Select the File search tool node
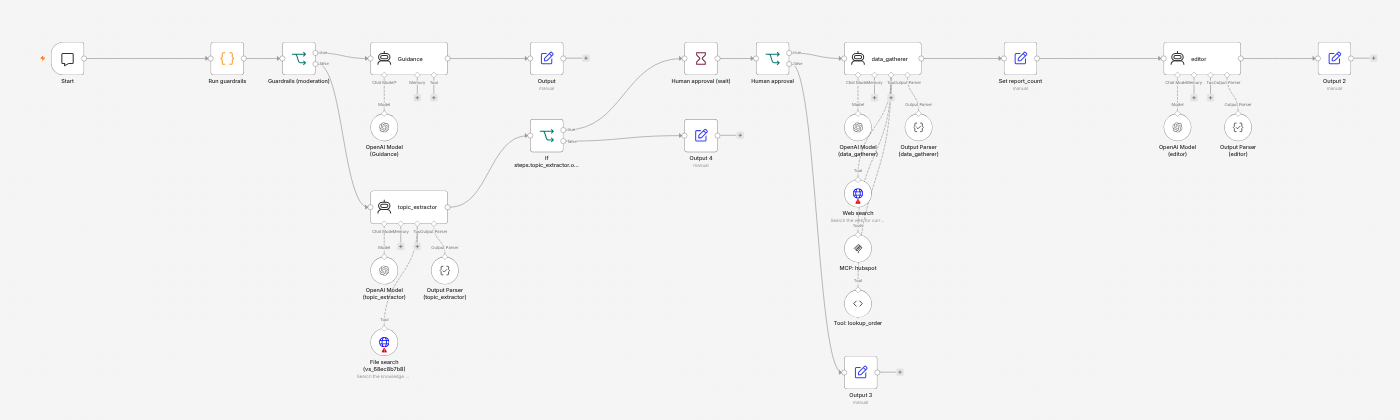The height and width of the screenshot is (420, 1400). tap(384, 343)
